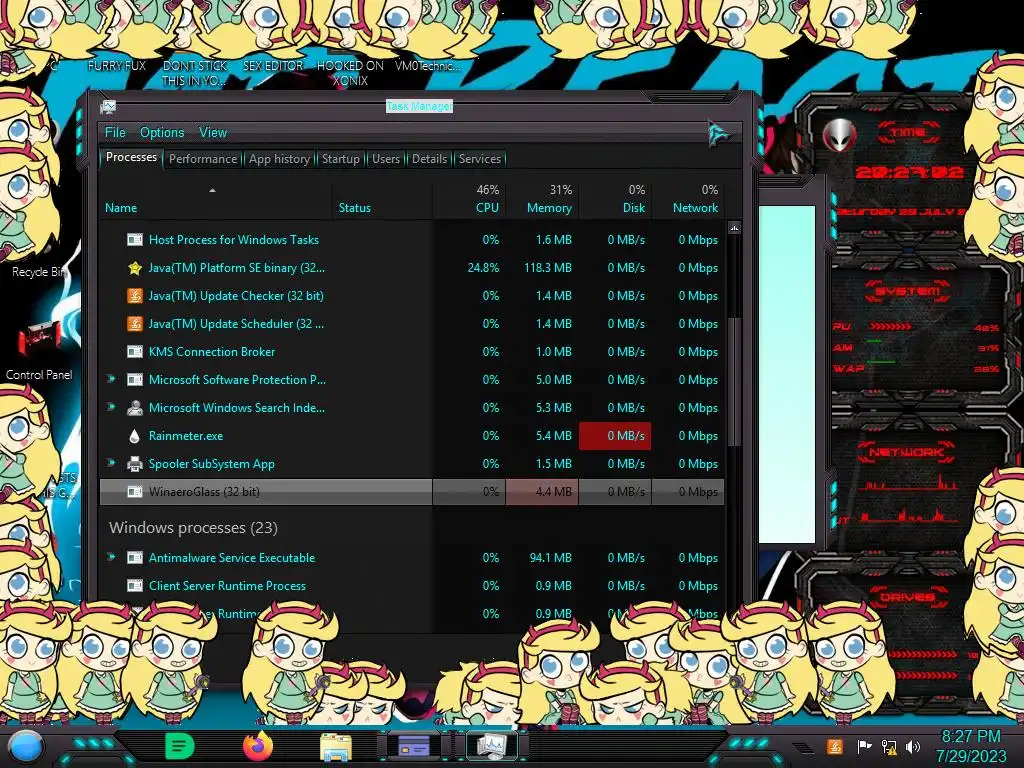This screenshot has width=1024, height=768.
Task: Click the 24.8% CPU value for Java
Action: point(483,268)
